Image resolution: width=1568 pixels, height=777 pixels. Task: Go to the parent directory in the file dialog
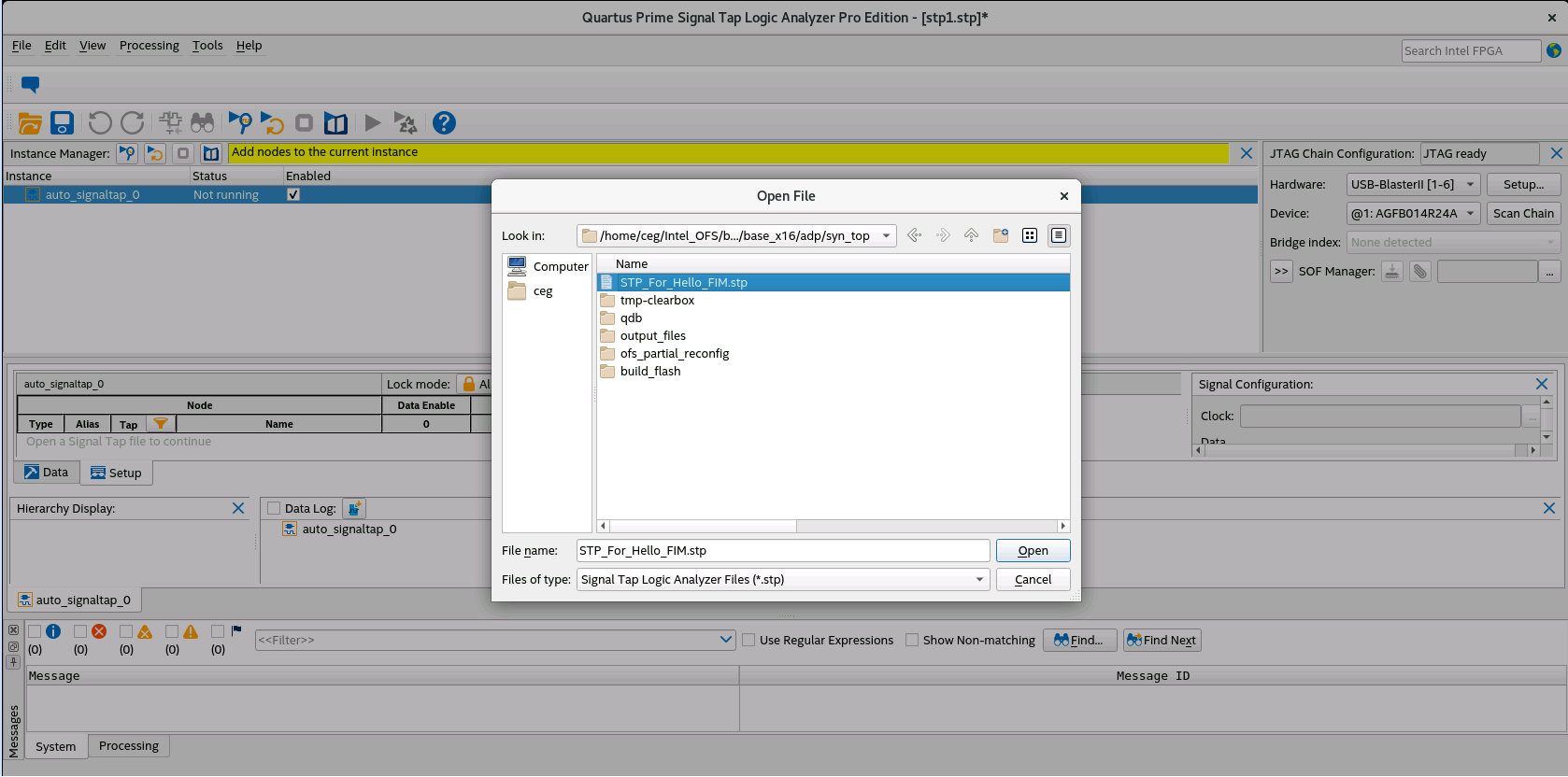point(972,235)
